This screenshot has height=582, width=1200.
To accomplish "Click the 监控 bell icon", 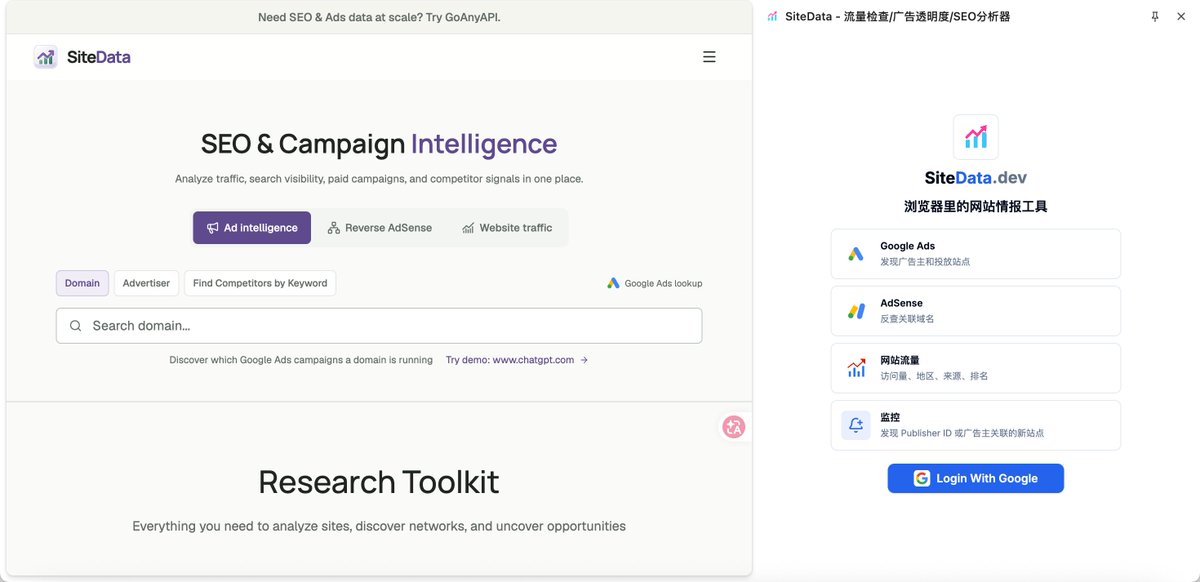I will [856, 425].
